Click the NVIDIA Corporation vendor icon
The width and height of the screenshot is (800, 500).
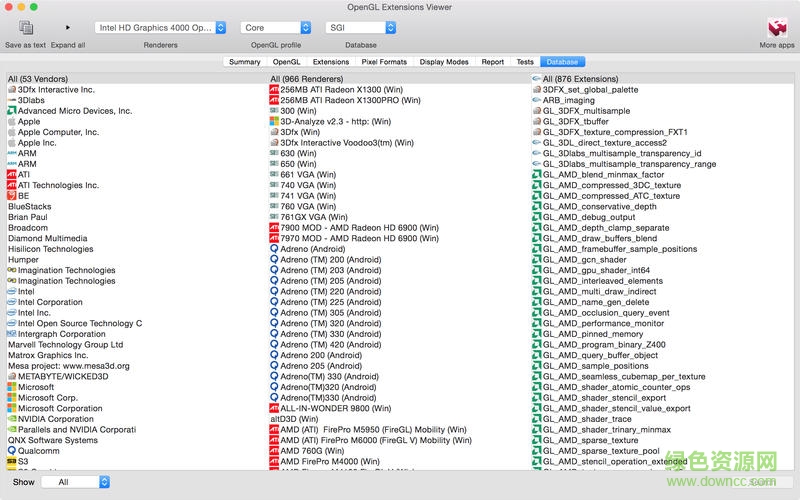tap(11, 419)
